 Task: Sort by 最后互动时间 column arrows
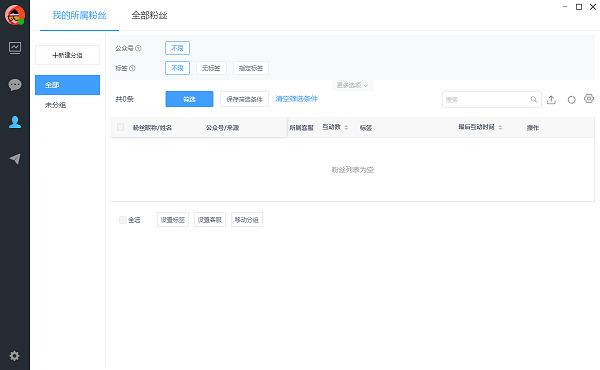click(500, 127)
